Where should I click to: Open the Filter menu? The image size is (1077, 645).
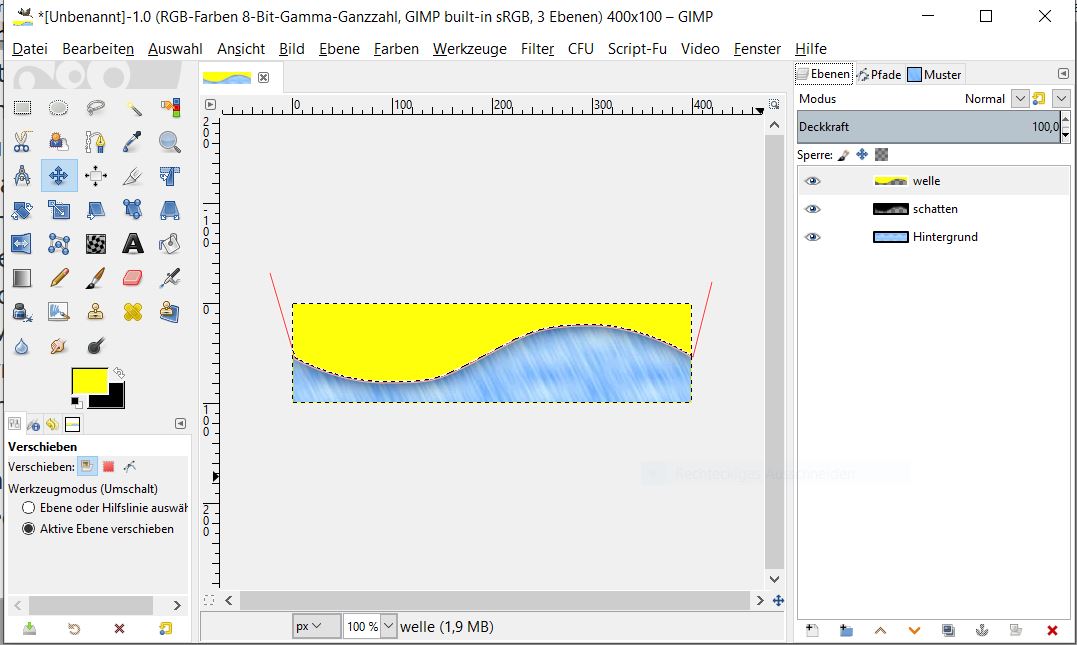click(x=537, y=48)
